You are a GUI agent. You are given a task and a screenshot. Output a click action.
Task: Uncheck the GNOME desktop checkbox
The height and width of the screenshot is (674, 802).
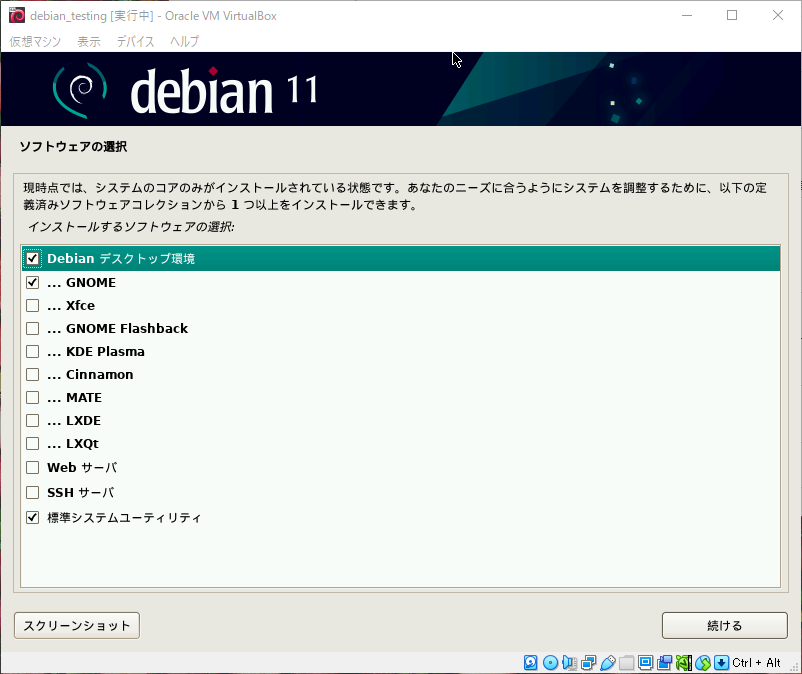pyautogui.click(x=33, y=282)
